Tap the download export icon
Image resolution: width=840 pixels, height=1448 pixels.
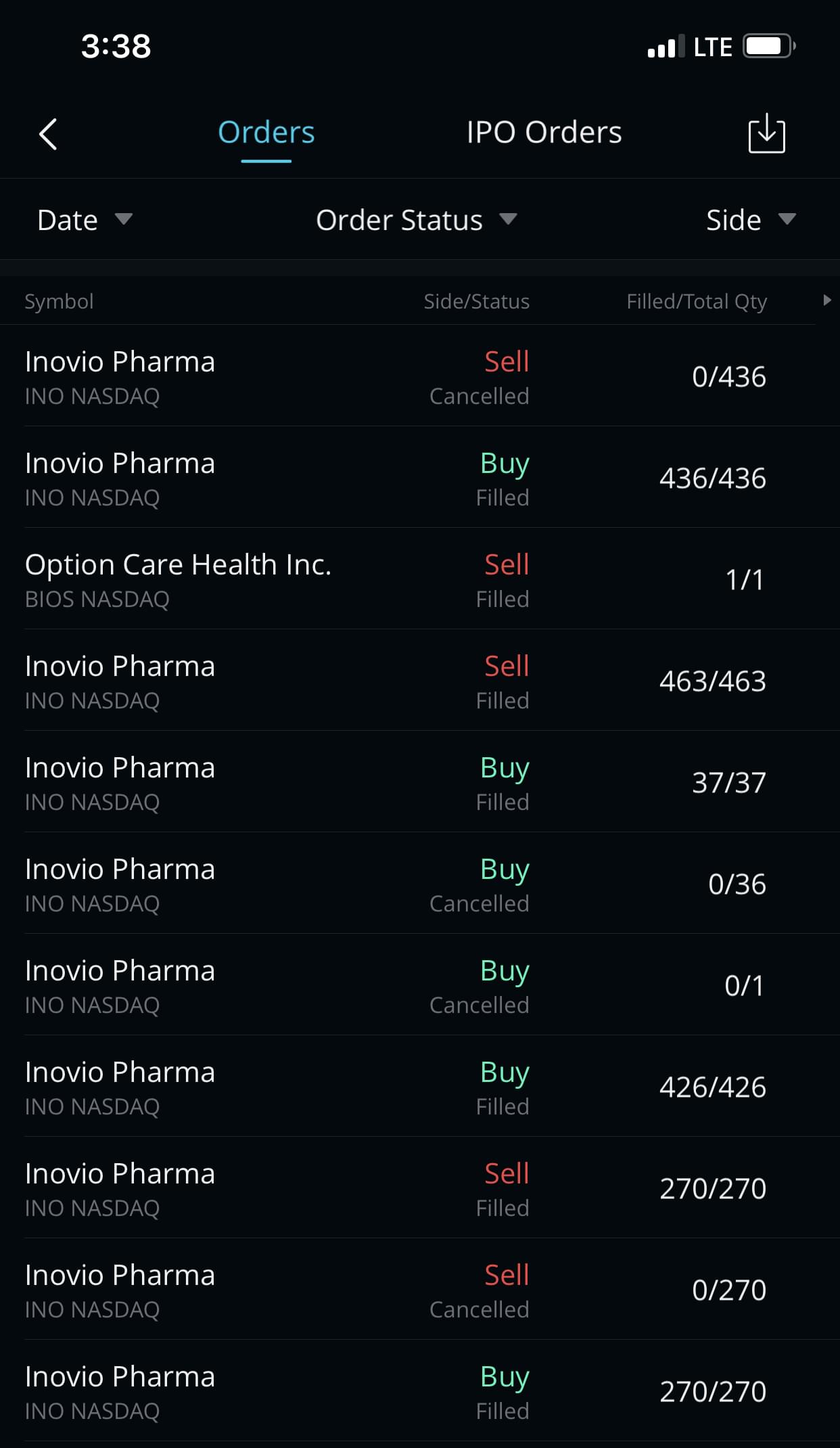[766, 134]
